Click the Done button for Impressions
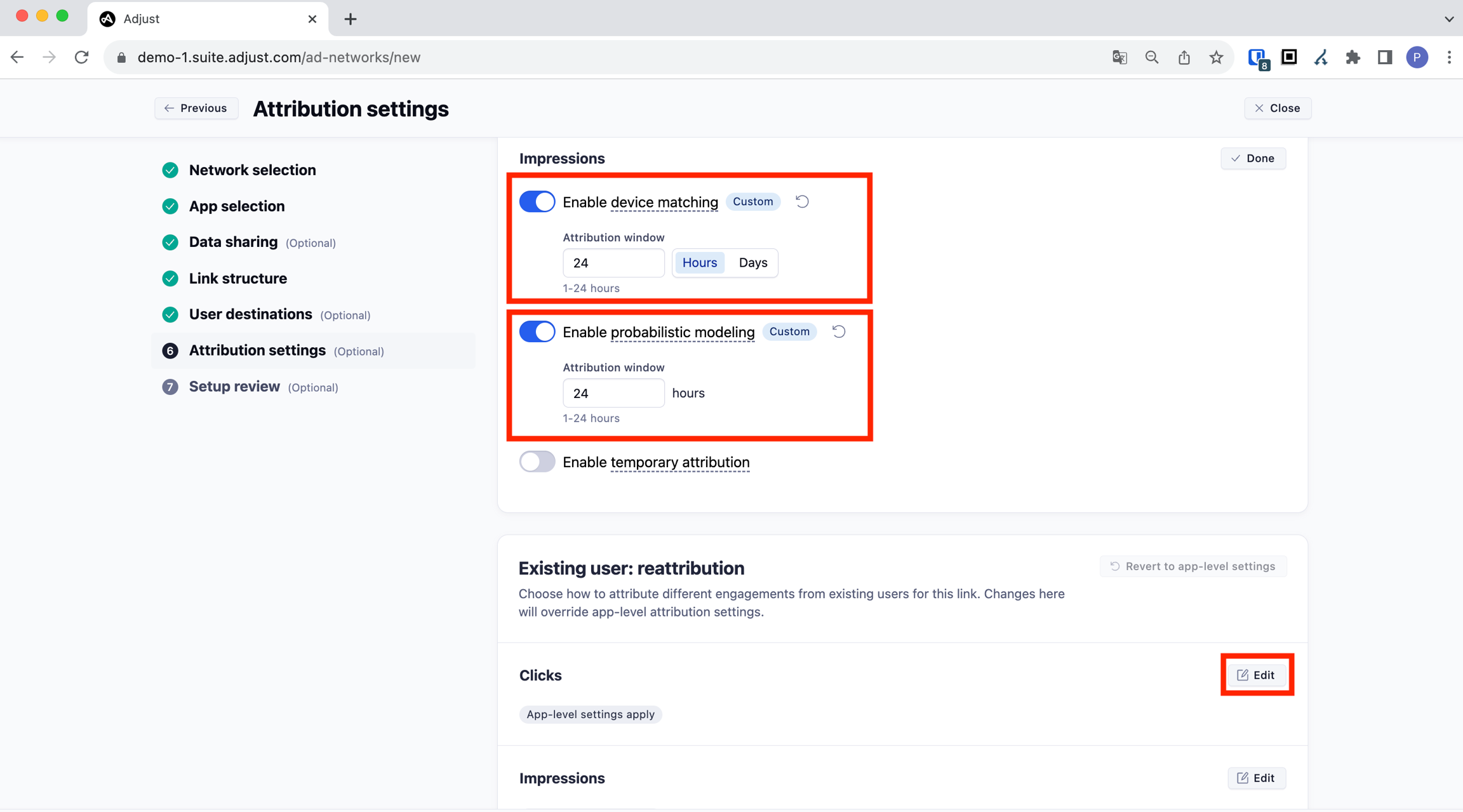This screenshot has width=1463, height=812. click(x=1253, y=159)
